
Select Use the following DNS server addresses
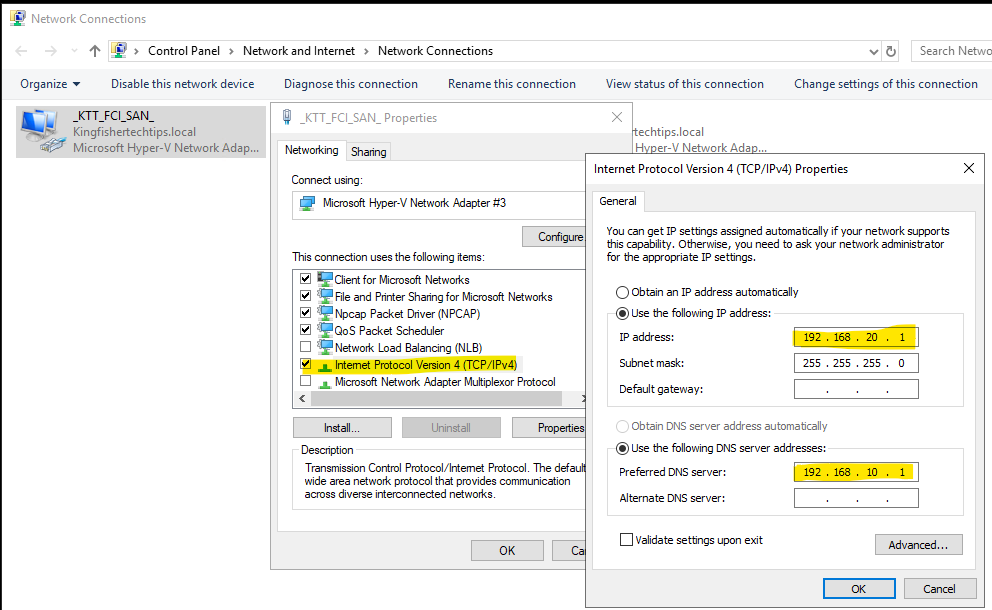623,449
